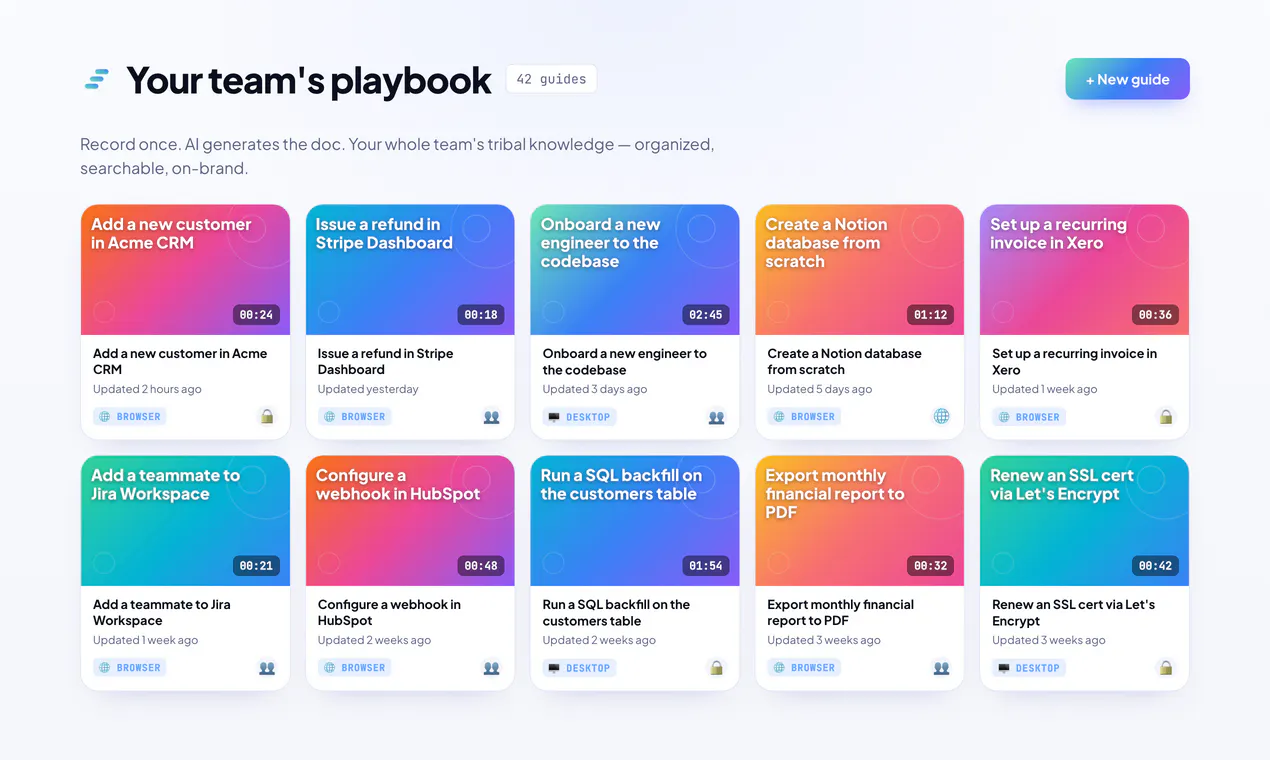Click the DESKTOP tag on Onboard engineer card
The height and width of the screenshot is (760, 1270).
(x=580, y=416)
